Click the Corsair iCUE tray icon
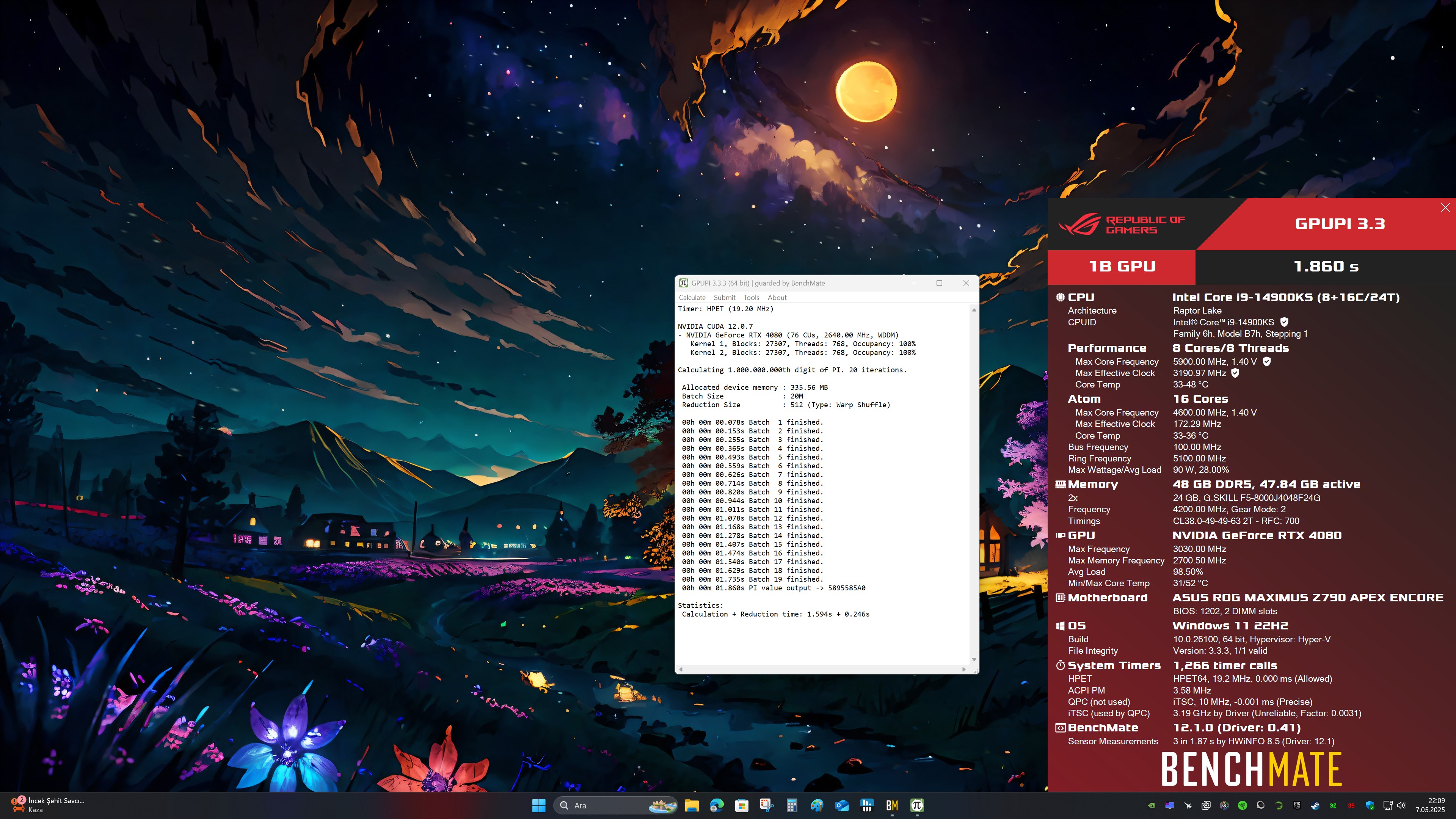The width and height of the screenshot is (1456, 819). [1224, 805]
